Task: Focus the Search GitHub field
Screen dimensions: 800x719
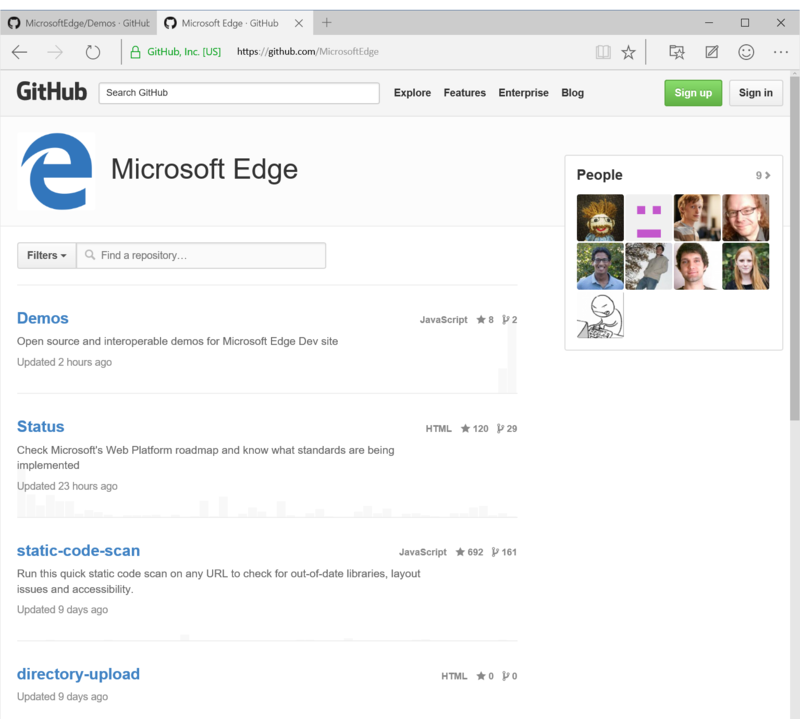Action: click(x=239, y=93)
